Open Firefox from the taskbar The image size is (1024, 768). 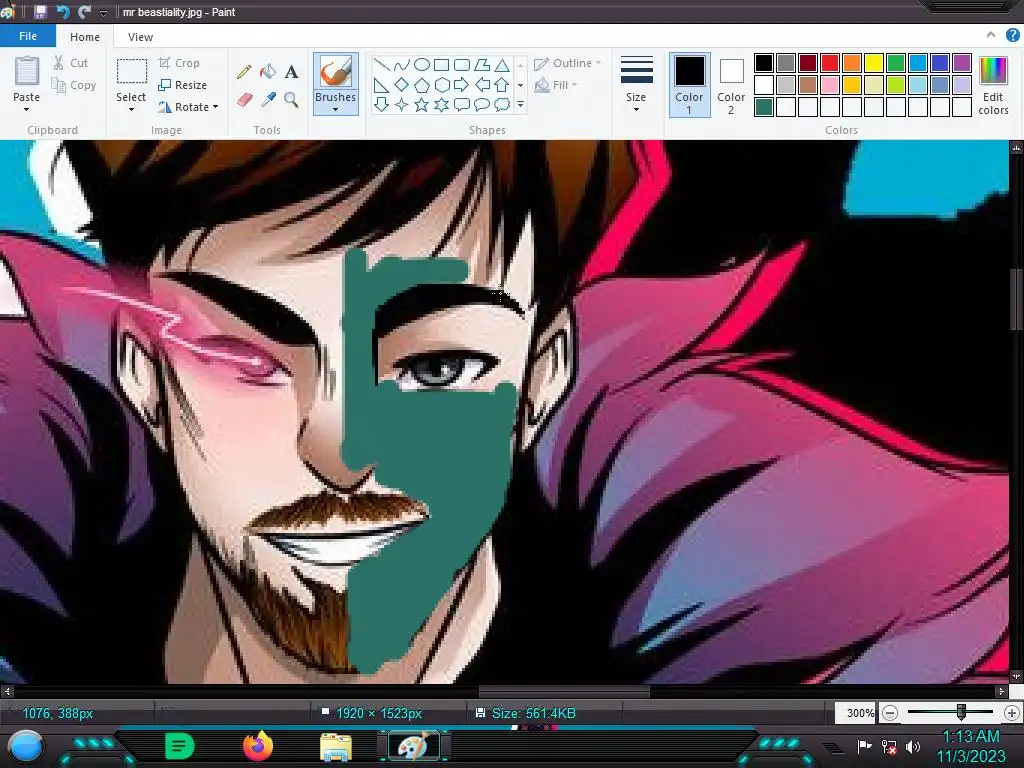coord(258,746)
